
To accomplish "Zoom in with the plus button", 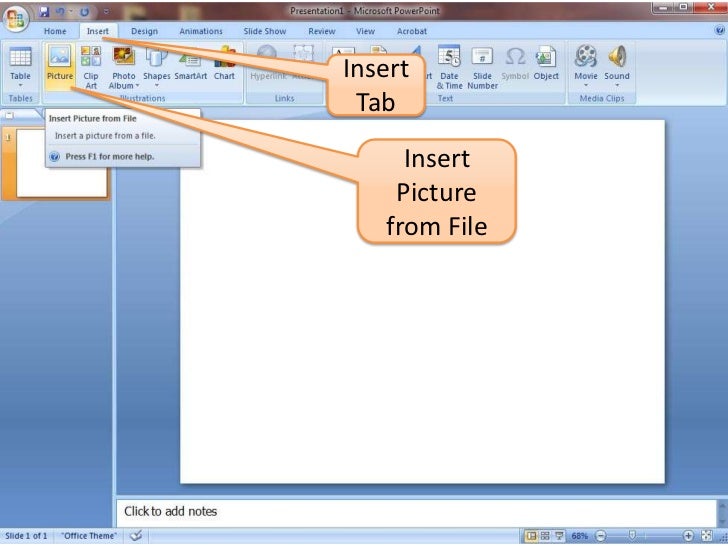I will tap(688, 536).
